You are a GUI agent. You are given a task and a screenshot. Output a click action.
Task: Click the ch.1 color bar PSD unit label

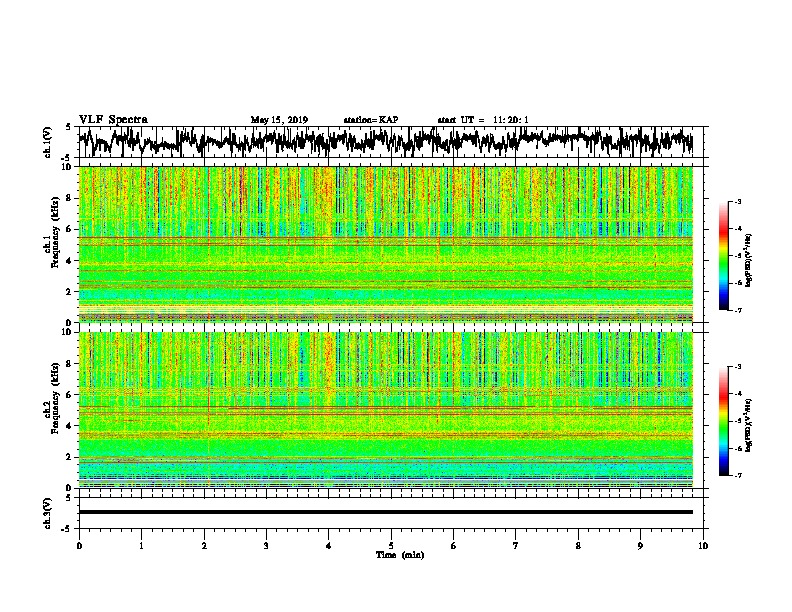(748, 260)
